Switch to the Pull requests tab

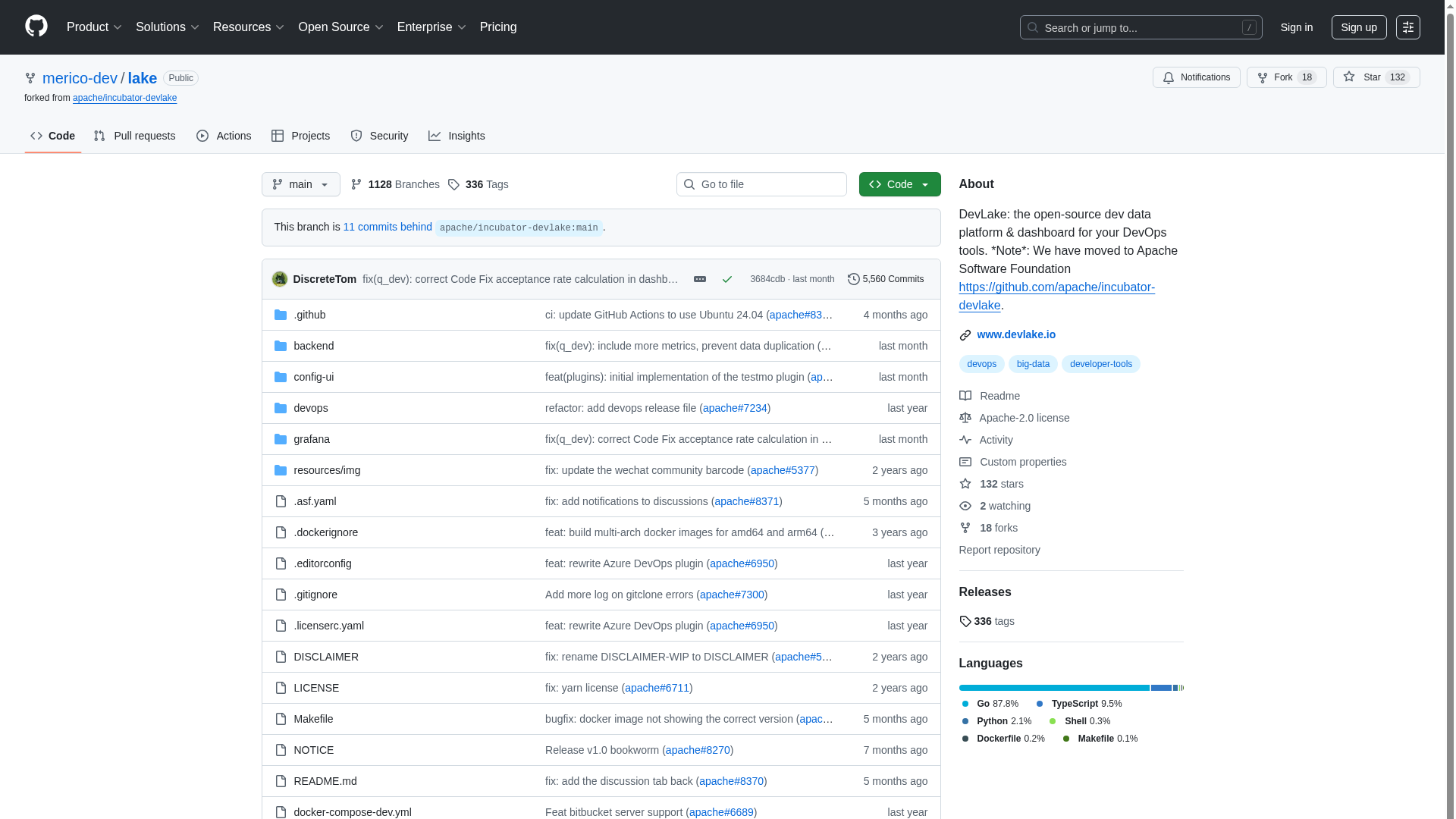[x=135, y=136]
